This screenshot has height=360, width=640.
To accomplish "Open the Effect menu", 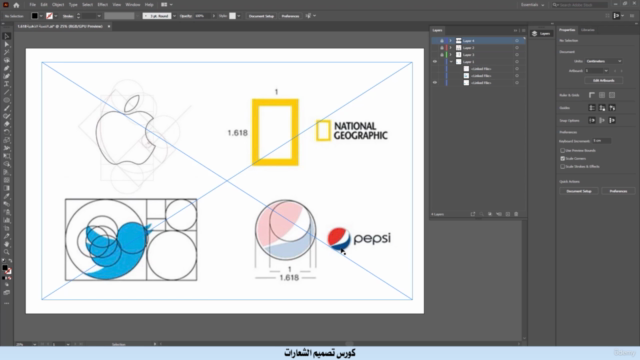I will click(102, 5).
